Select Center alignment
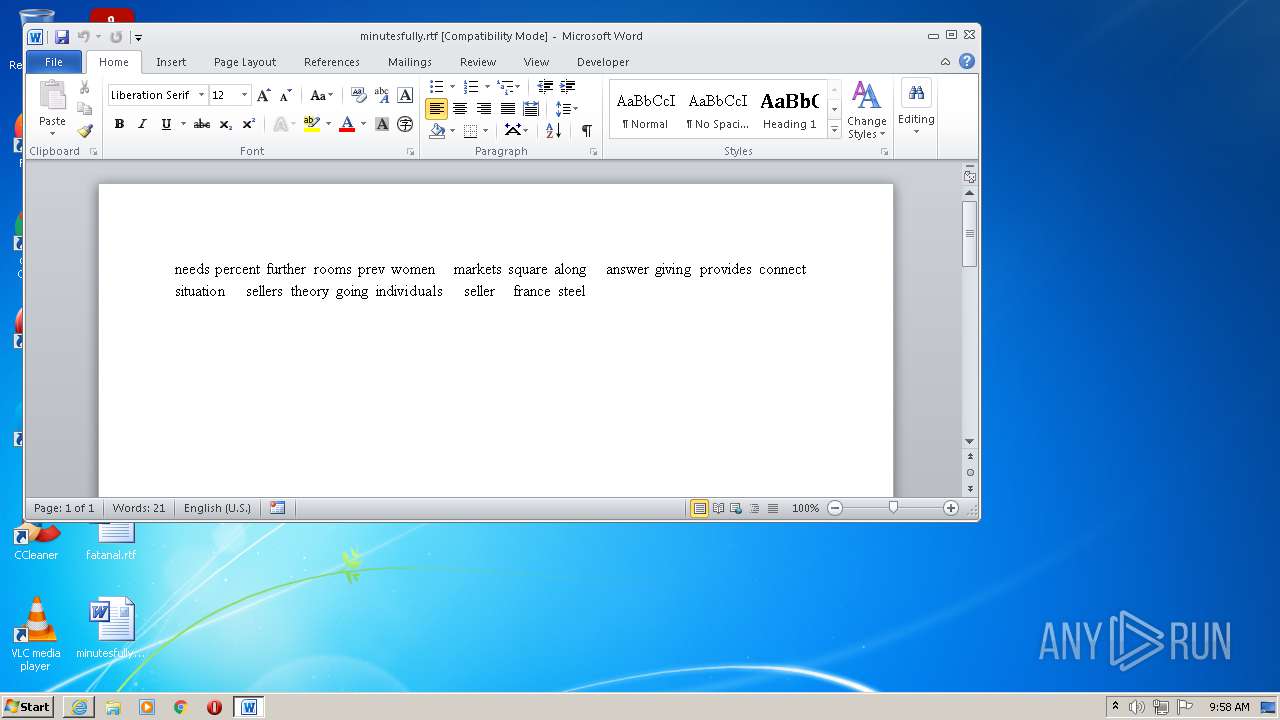Image resolution: width=1280 pixels, height=720 pixels. (460, 109)
